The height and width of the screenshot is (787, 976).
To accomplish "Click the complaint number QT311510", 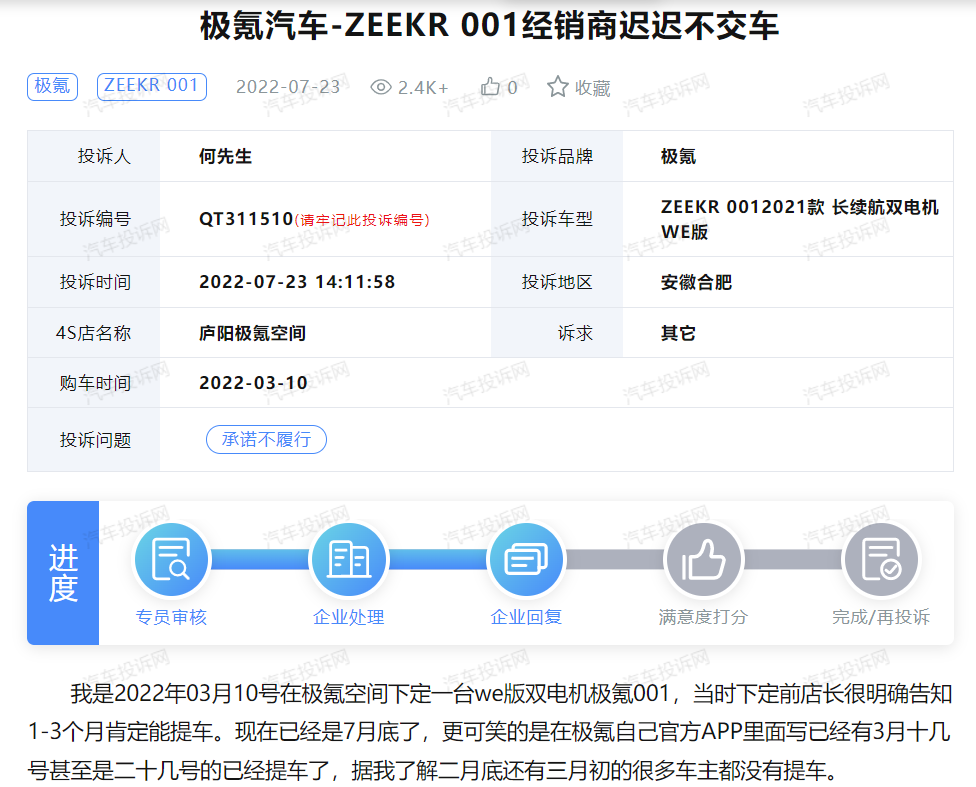I will (246, 219).
